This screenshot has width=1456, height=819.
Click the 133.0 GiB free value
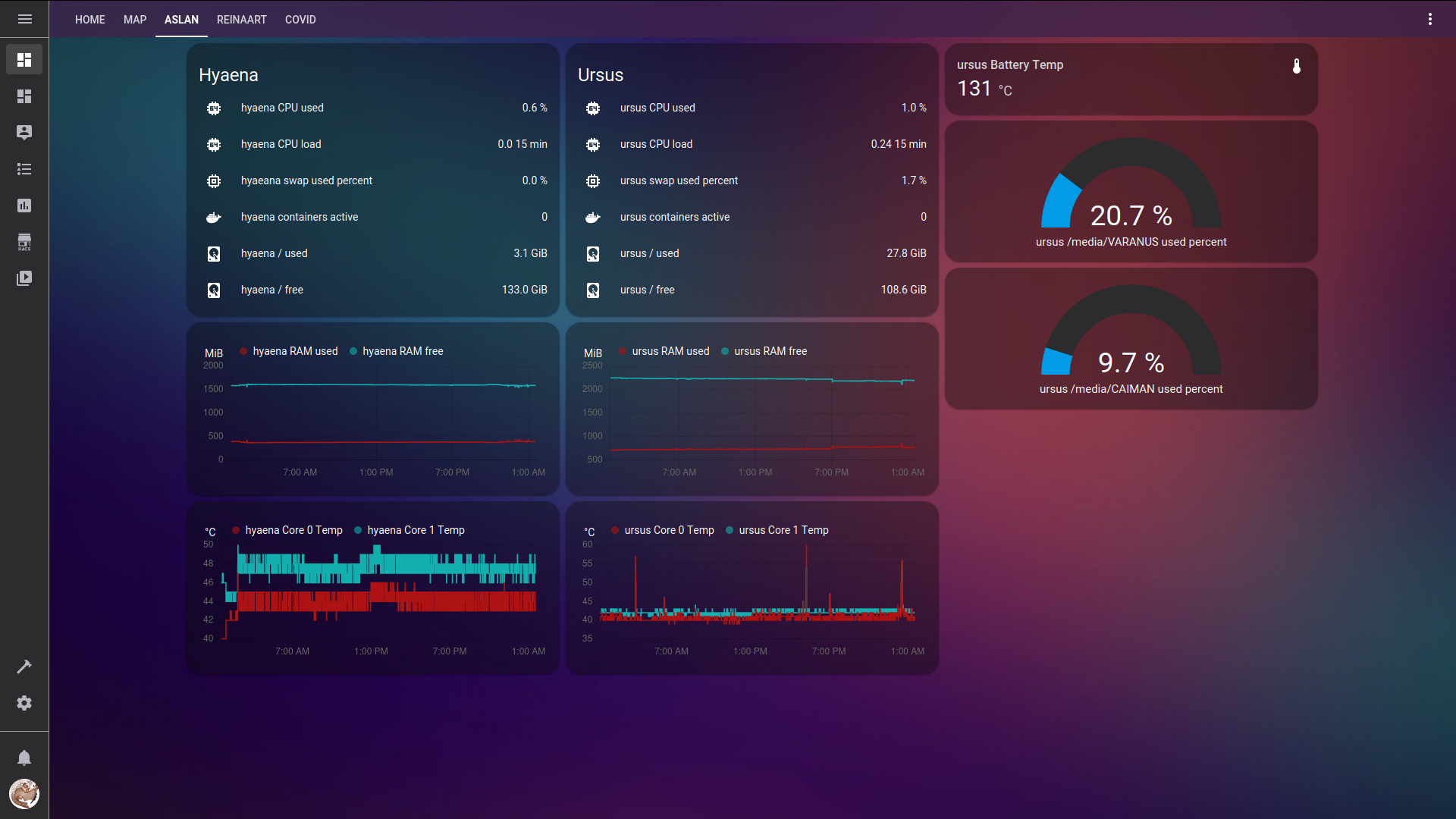tap(524, 290)
